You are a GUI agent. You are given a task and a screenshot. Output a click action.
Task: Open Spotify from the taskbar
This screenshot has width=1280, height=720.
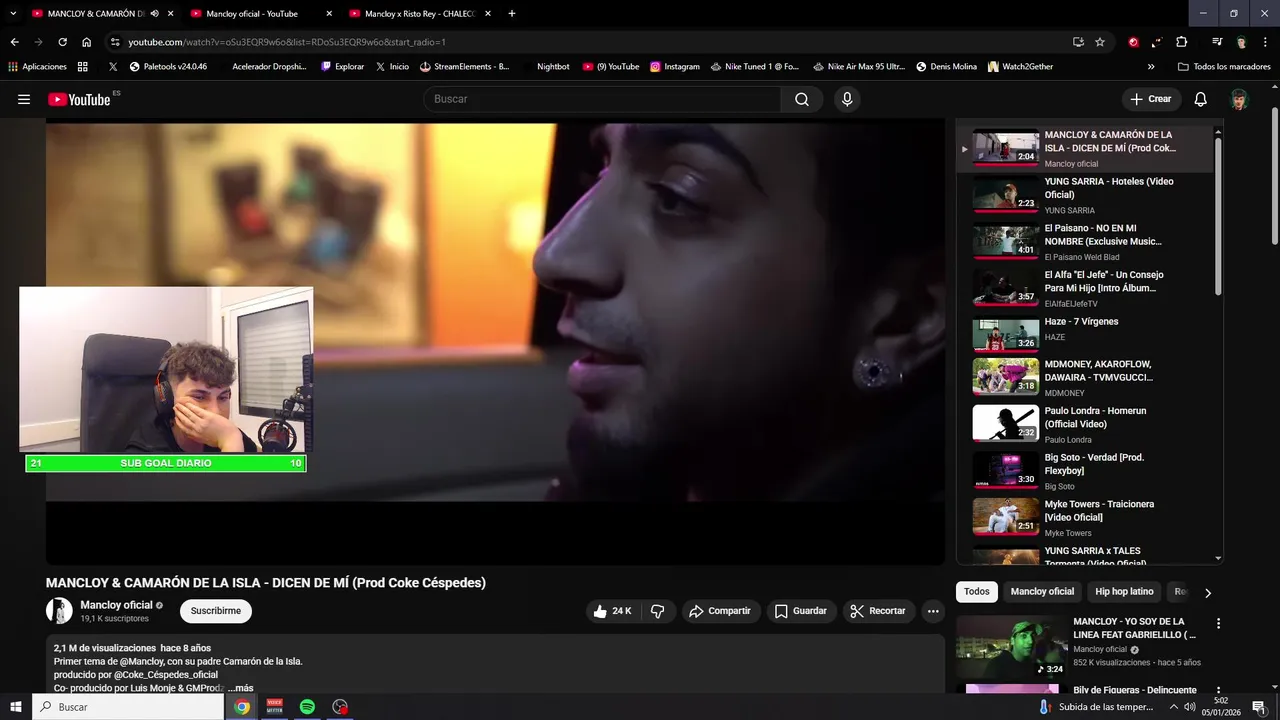click(x=307, y=707)
